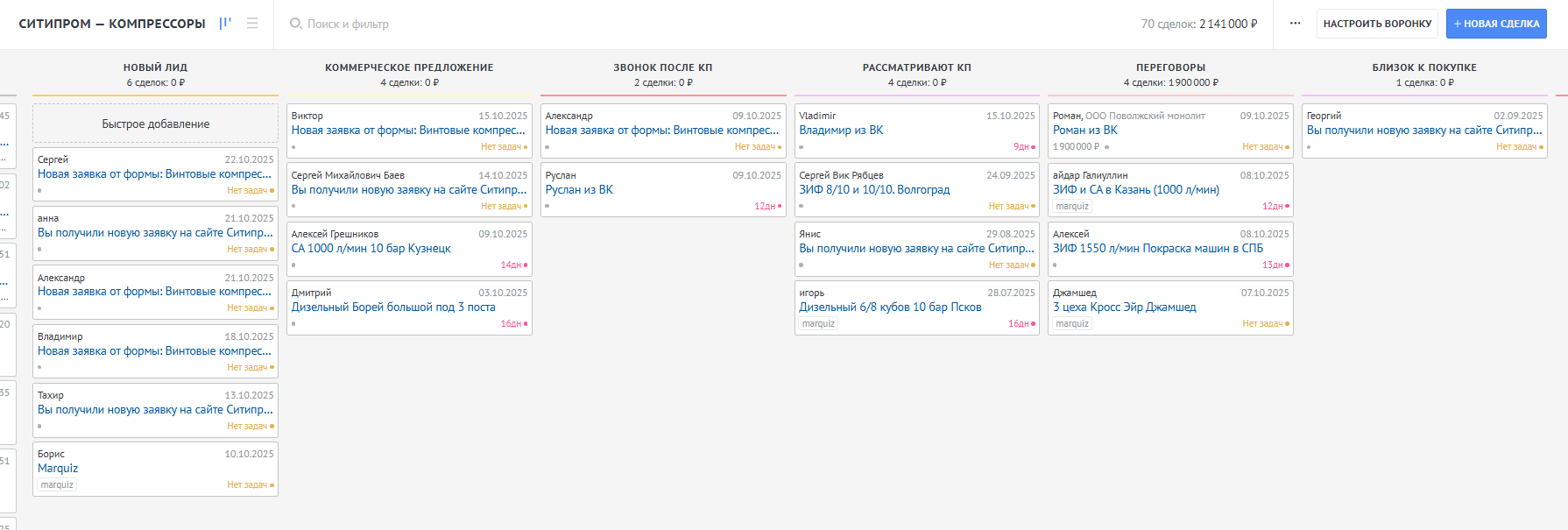Open deal Дизельный Борей большой под 3 поста
This screenshot has width=1568, height=530.
pyautogui.click(x=393, y=307)
